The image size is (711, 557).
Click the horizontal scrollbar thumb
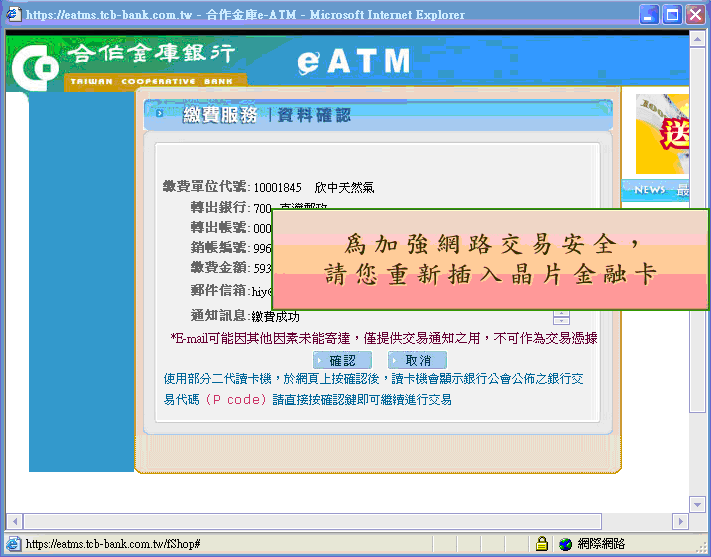click(x=312, y=521)
